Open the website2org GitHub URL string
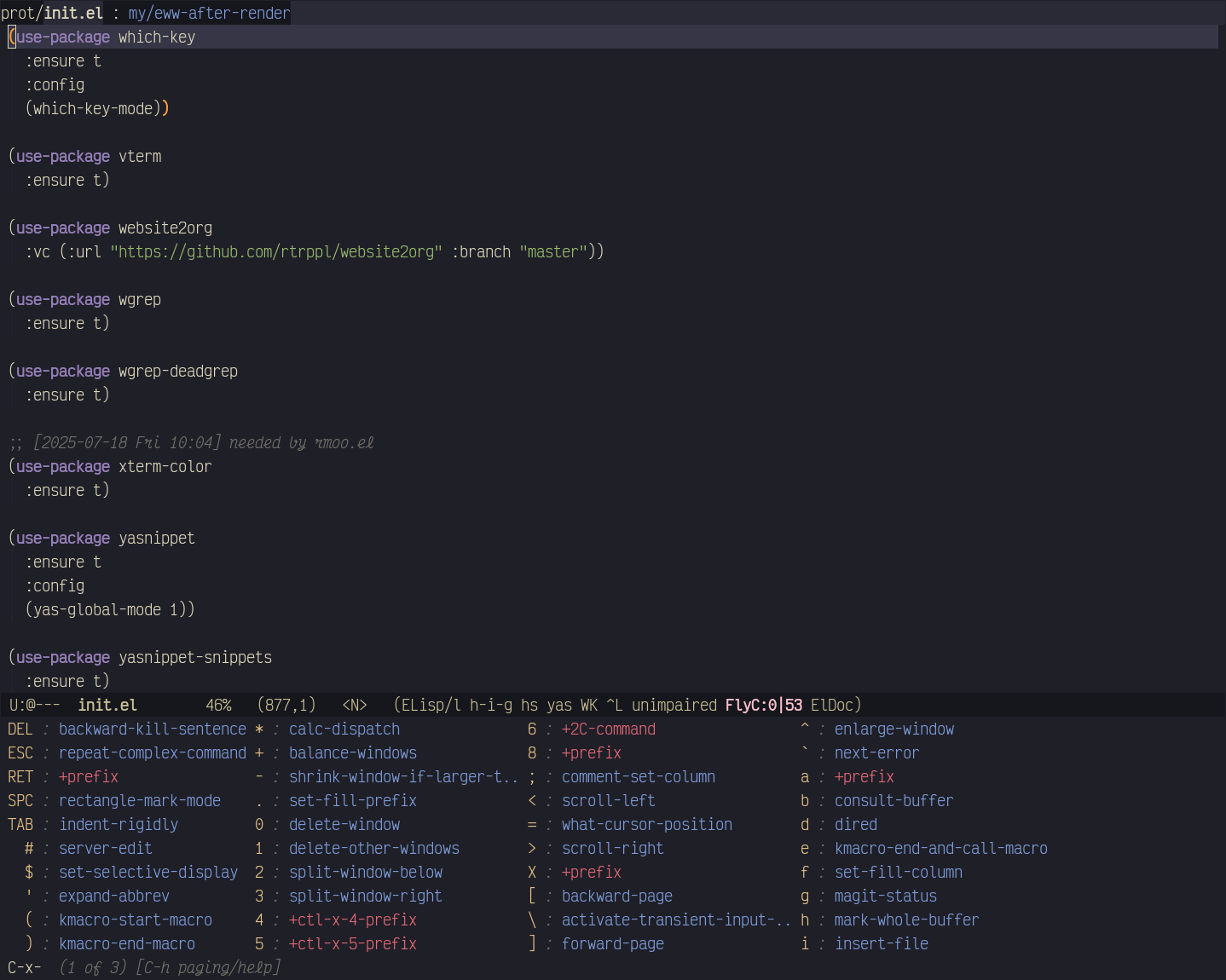This screenshot has height=980, width=1226. [276, 251]
